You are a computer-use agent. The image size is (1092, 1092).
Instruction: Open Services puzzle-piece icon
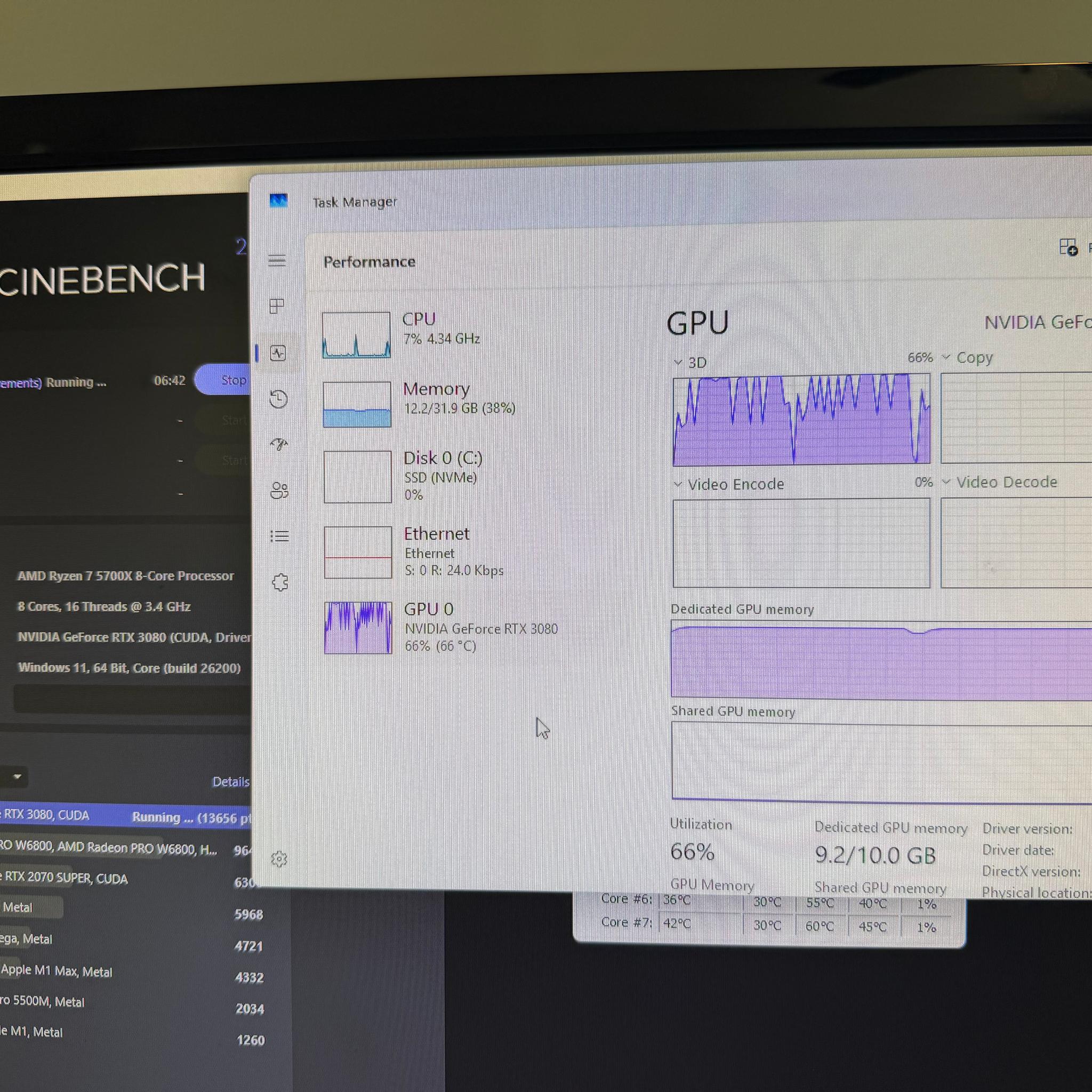280,582
